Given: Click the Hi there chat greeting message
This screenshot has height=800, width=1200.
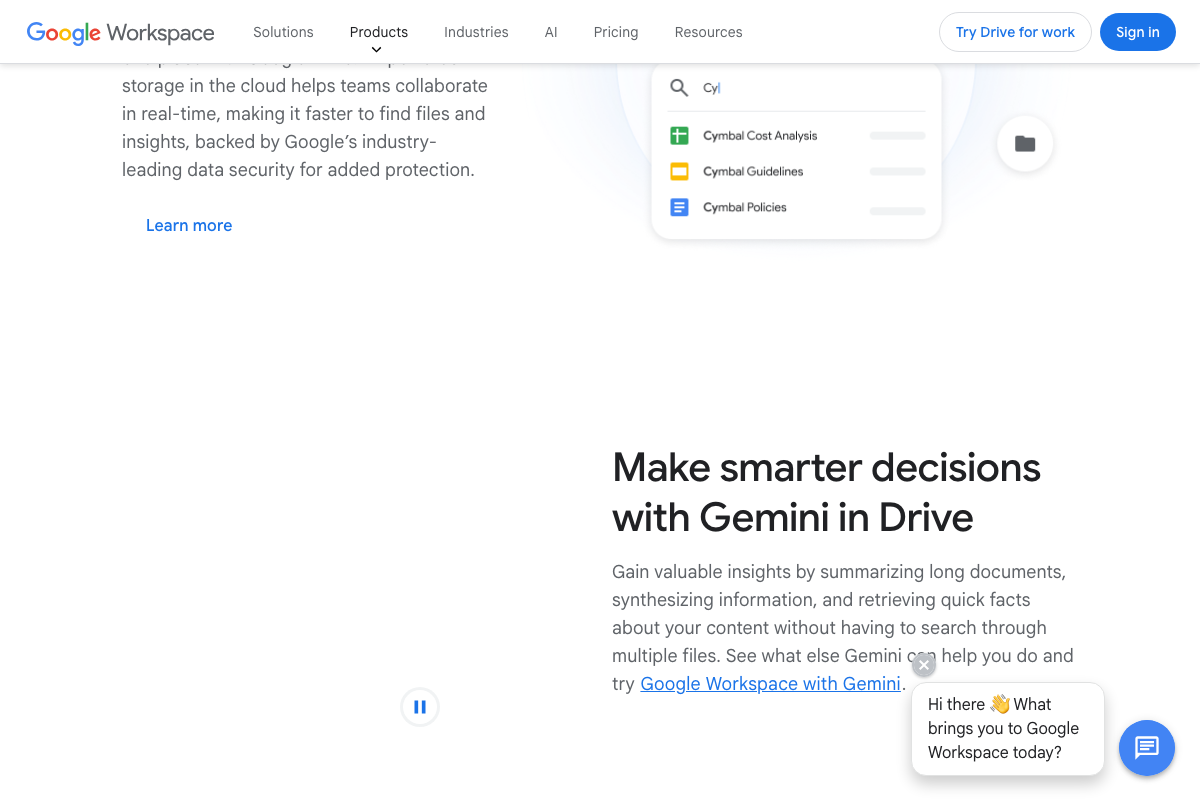Looking at the screenshot, I should [x=1008, y=728].
